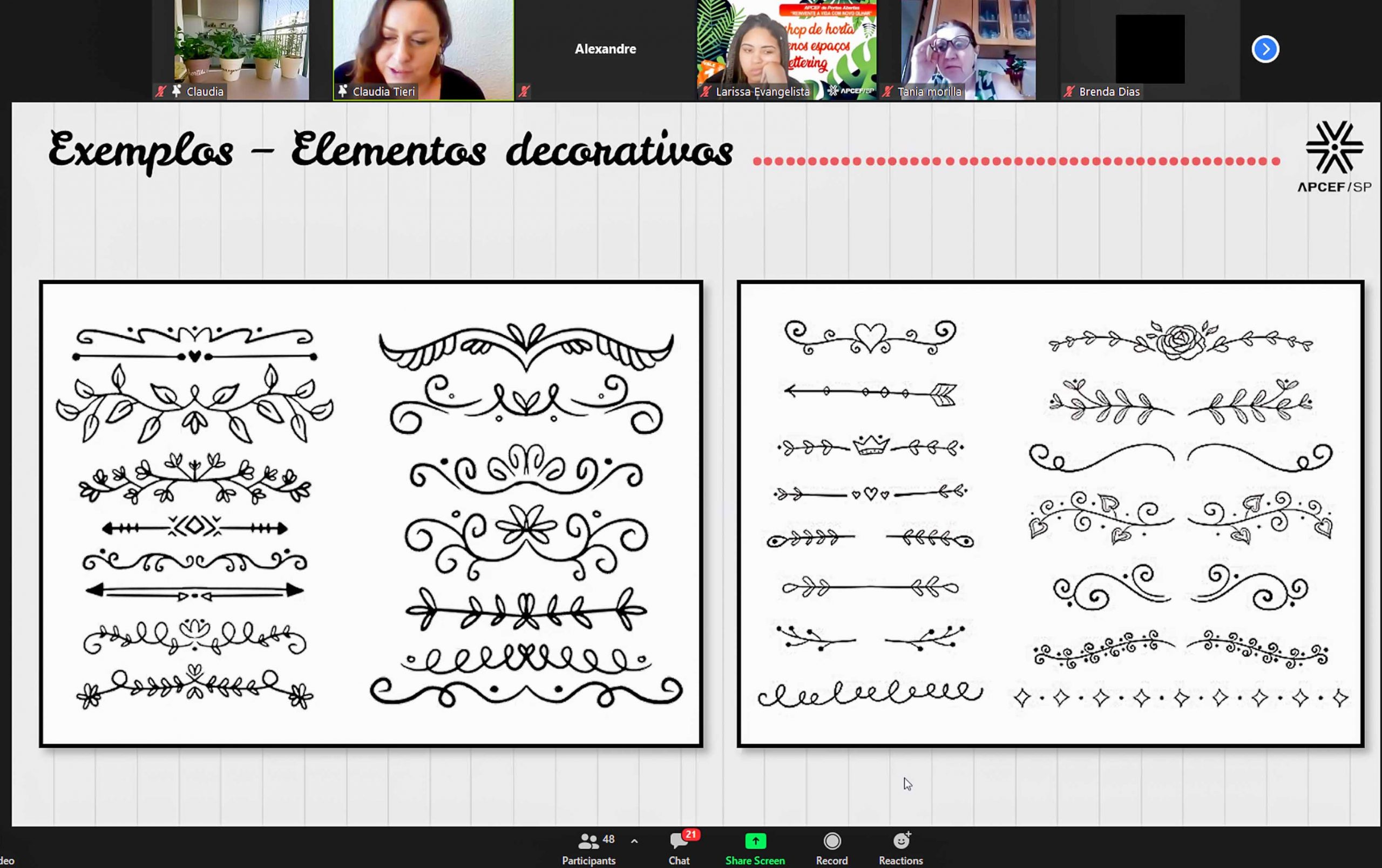Show next participants with blue arrow
1382x868 pixels.
pyautogui.click(x=1265, y=49)
